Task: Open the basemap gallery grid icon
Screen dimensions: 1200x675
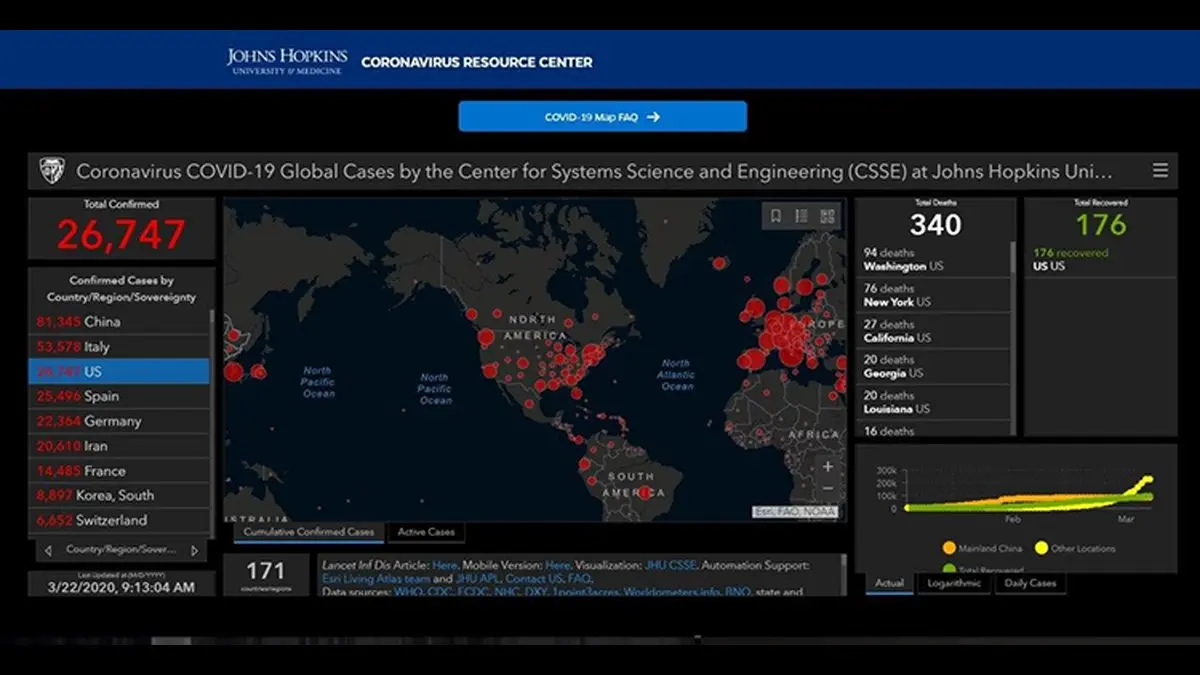Action: [x=827, y=216]
